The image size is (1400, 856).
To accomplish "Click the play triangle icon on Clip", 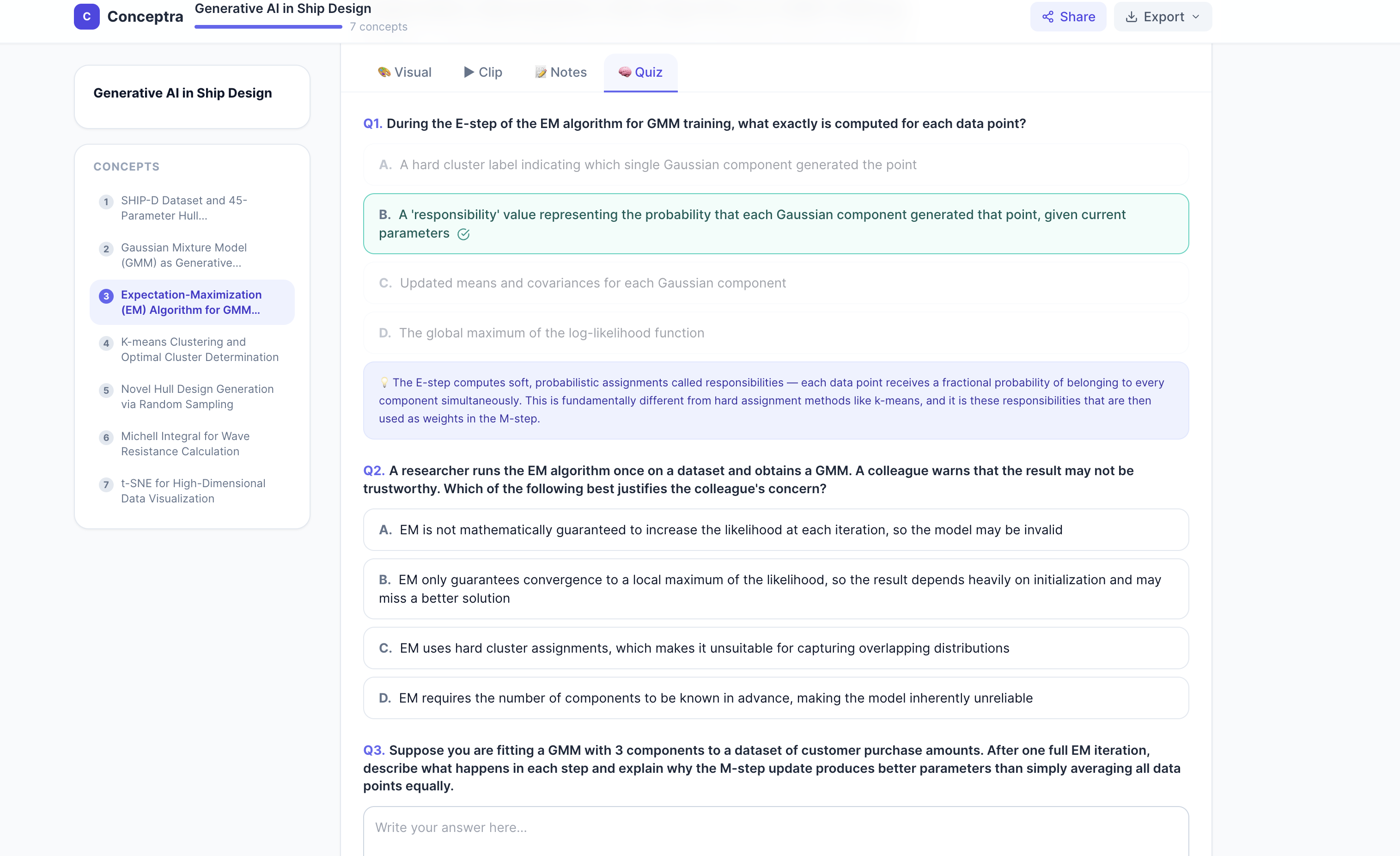I will tap(469, 72).
